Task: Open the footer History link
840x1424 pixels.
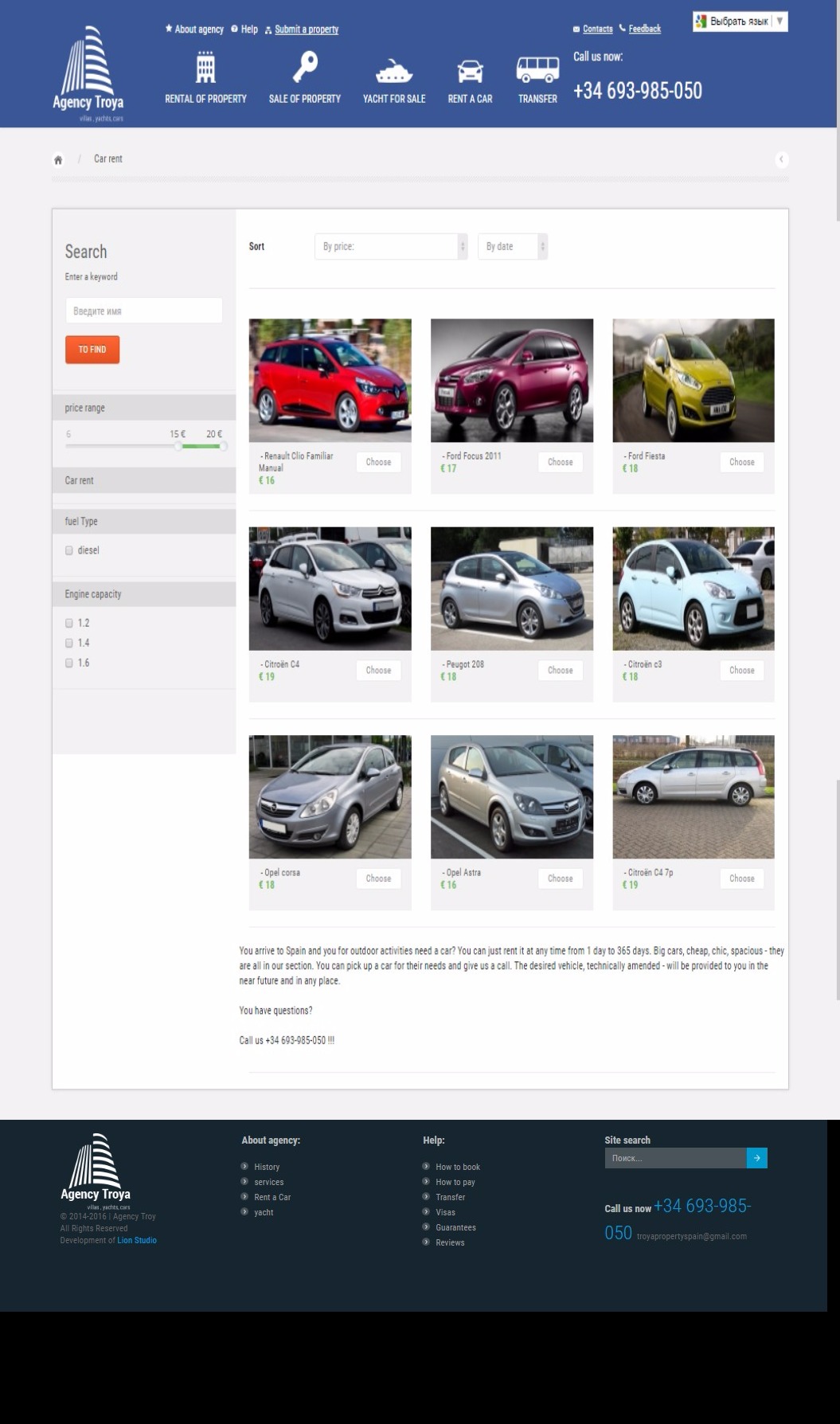Action: coord(267,1167)
